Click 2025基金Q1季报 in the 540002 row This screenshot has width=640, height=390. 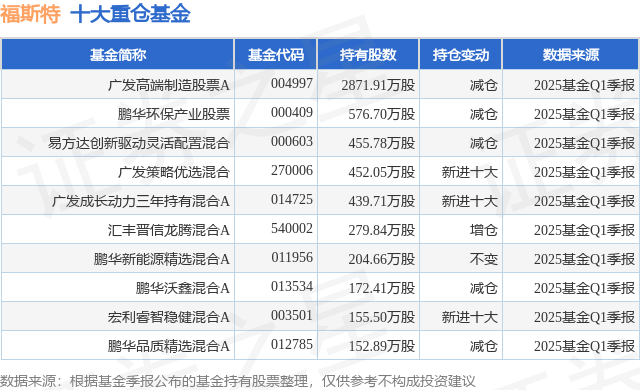(584, 230)
